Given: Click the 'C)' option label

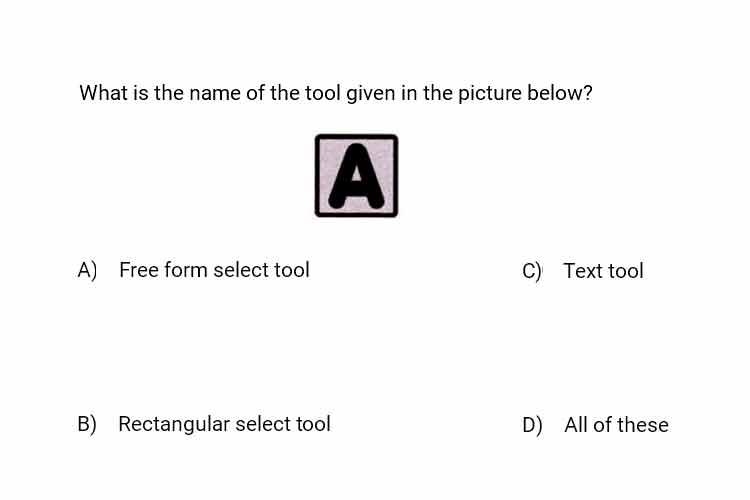Looking at the screenshot, I should pyautogui.click(x=532, y=271).
